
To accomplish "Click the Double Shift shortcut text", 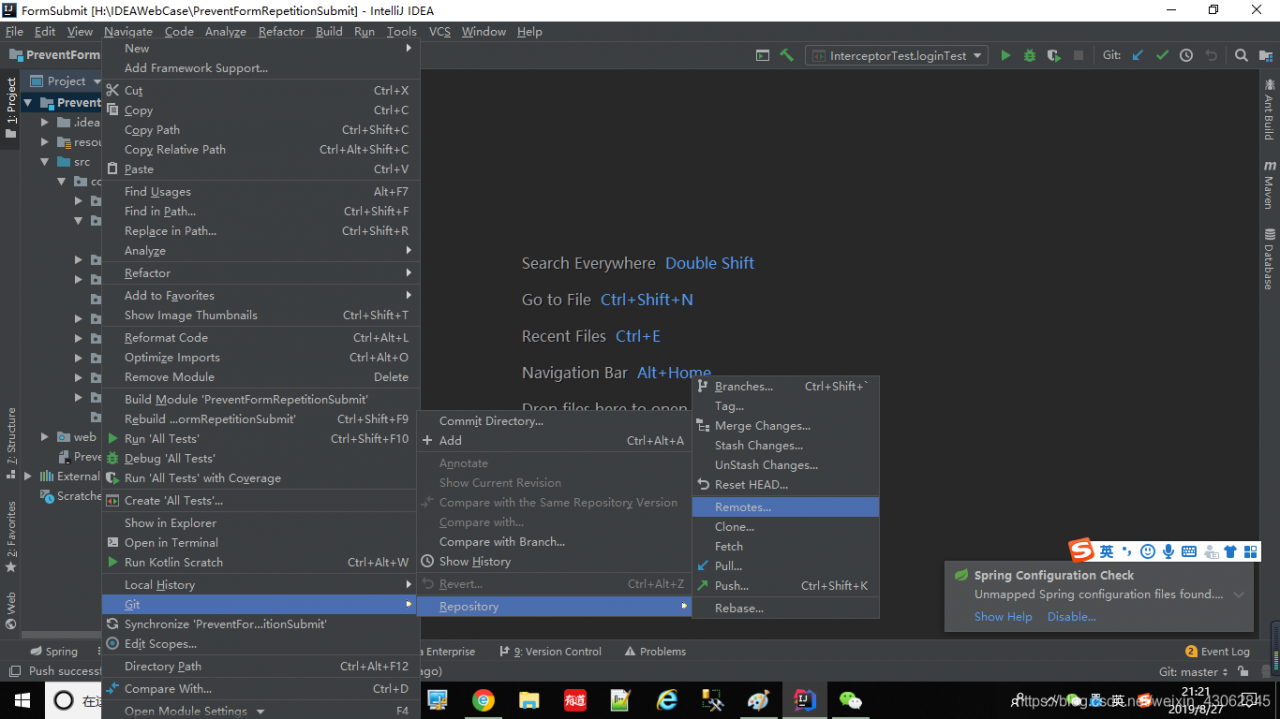I will point(710,263).
